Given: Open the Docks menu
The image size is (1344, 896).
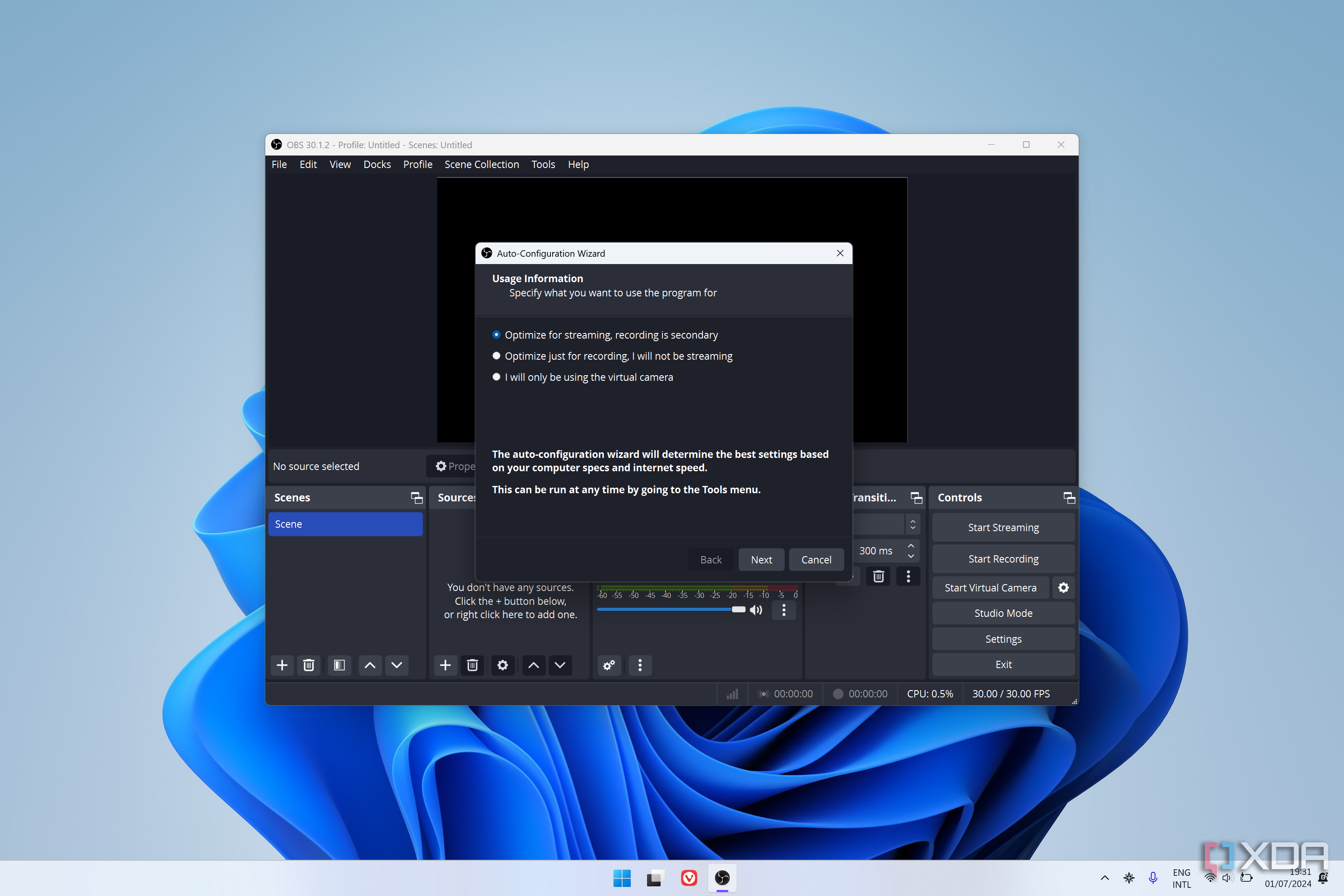Looking at the screenshot, I should [x=377, y=165].
